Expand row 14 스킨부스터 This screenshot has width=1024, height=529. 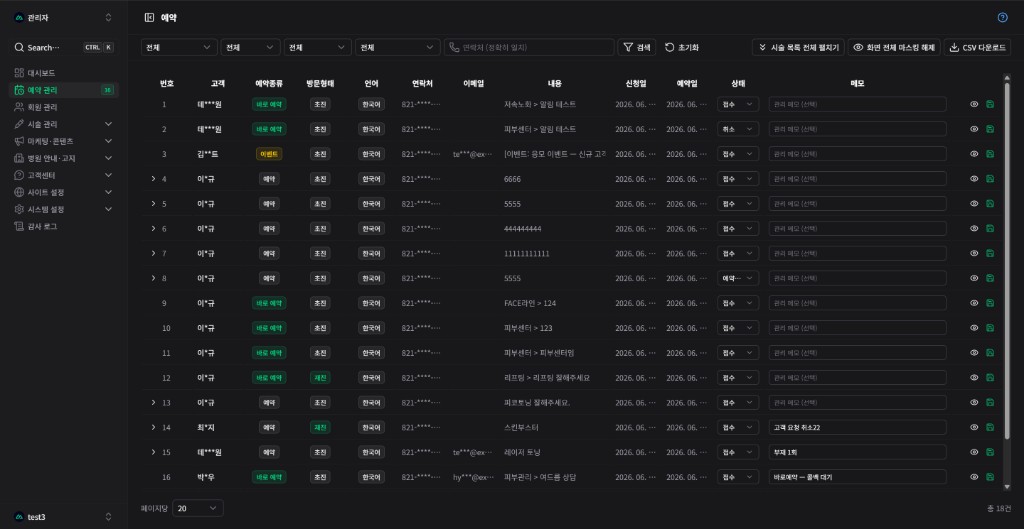click(x=153, y=427)
